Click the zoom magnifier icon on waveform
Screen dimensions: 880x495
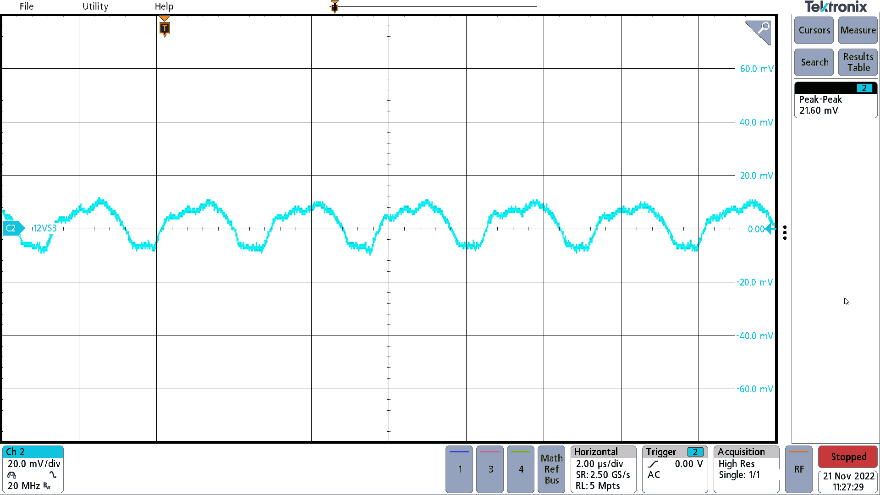[x=759, y=31]
